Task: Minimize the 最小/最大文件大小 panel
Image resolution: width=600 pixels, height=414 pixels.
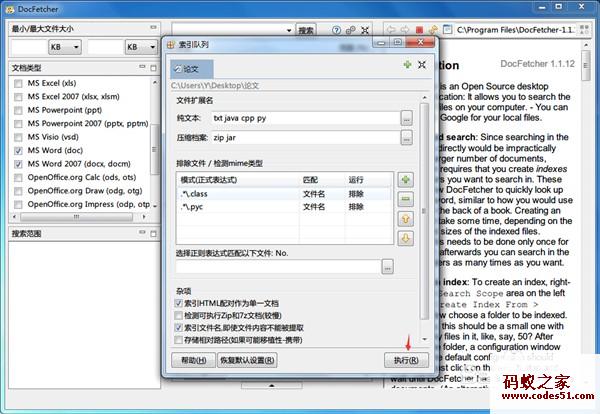Action: tap(153, 27)
